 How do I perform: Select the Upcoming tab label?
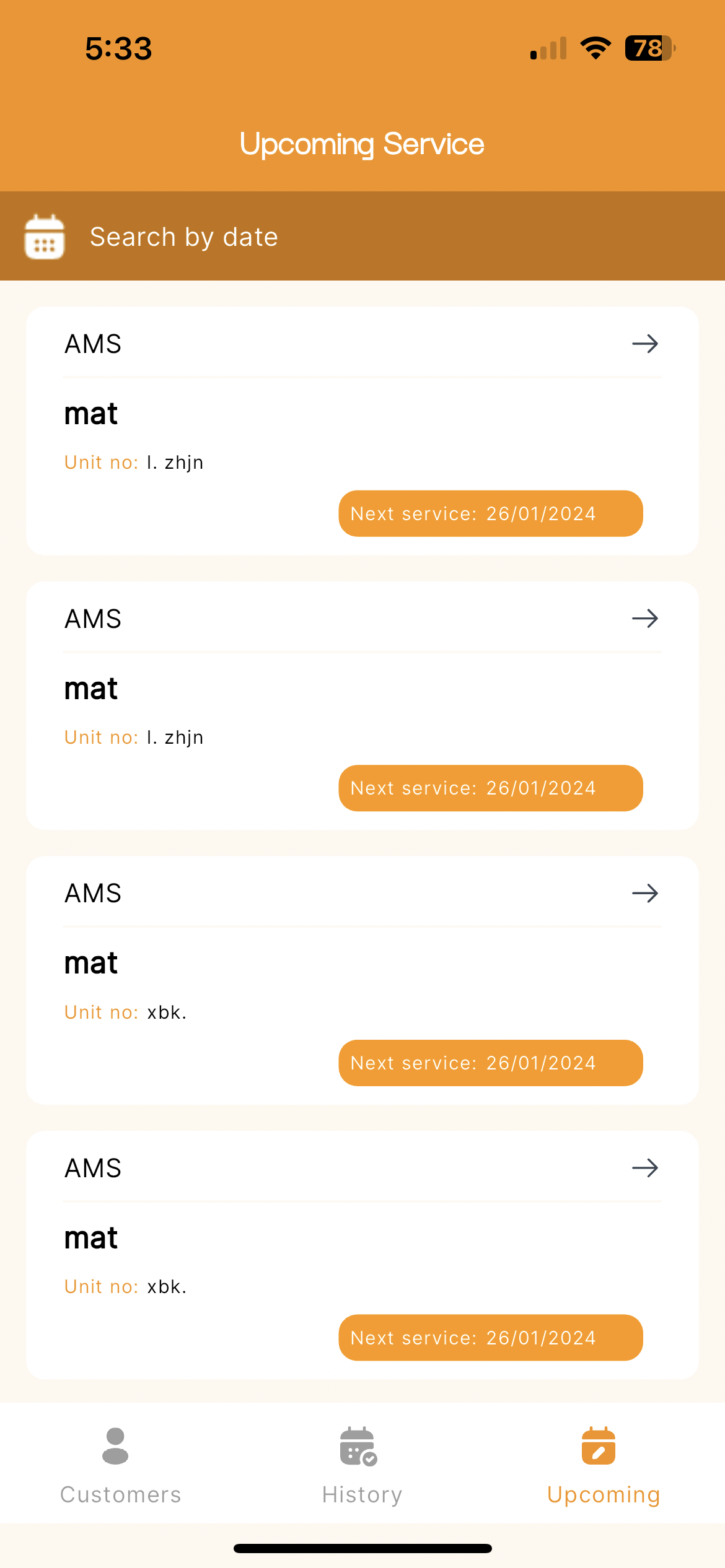(604, 1494)
